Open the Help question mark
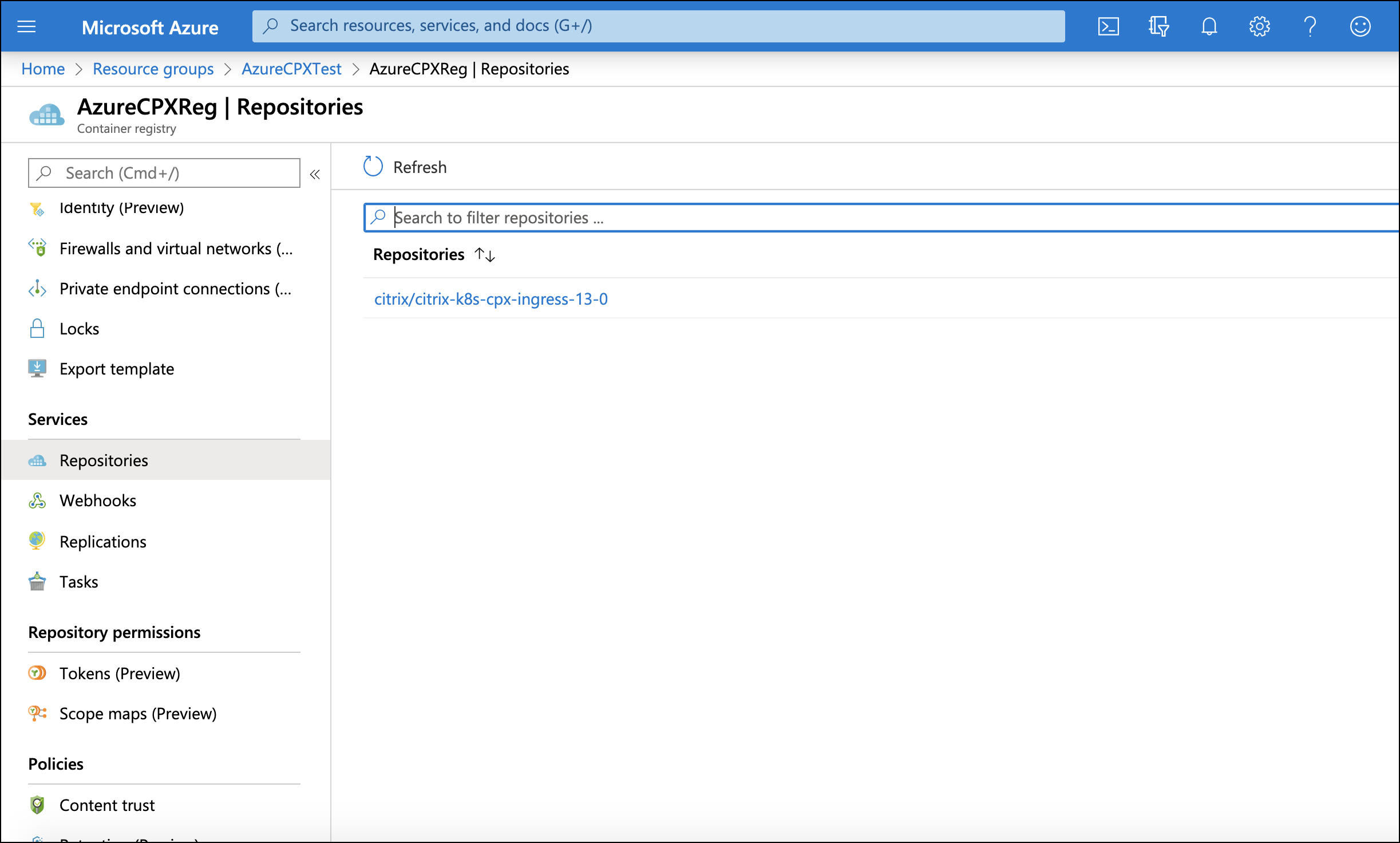Viewport: 1400px width, 843px height. coord(1310,26)
